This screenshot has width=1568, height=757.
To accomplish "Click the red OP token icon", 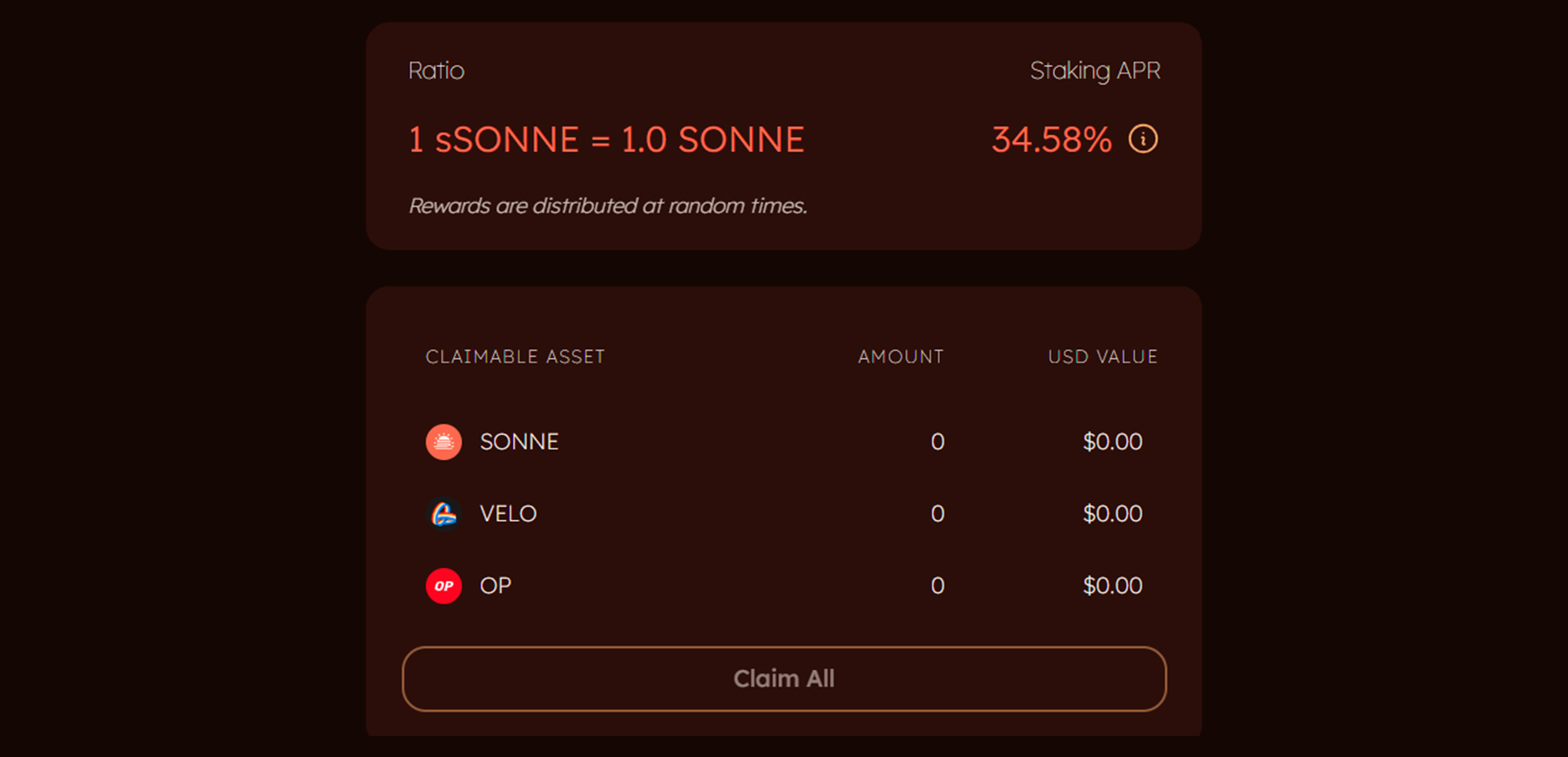I will pyautogui.click(x=443, y=586).
